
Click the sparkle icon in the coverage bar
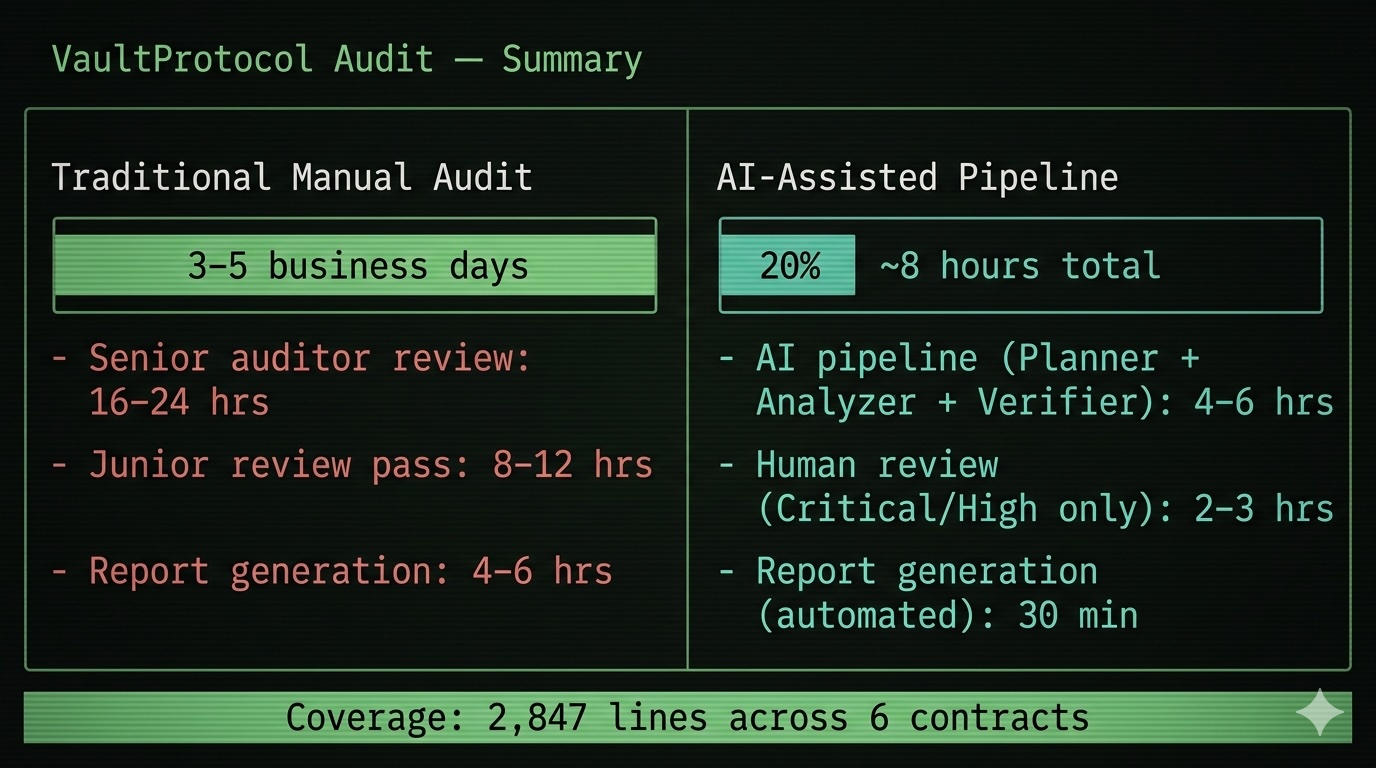pyautogui.click(x=1318, y=712)
